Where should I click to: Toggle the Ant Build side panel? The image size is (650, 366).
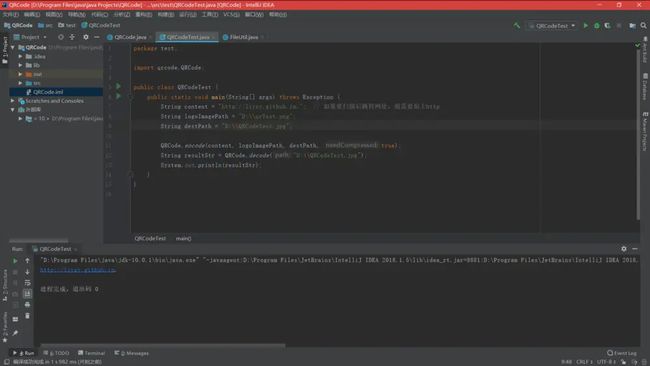click(x=645, y=50)
